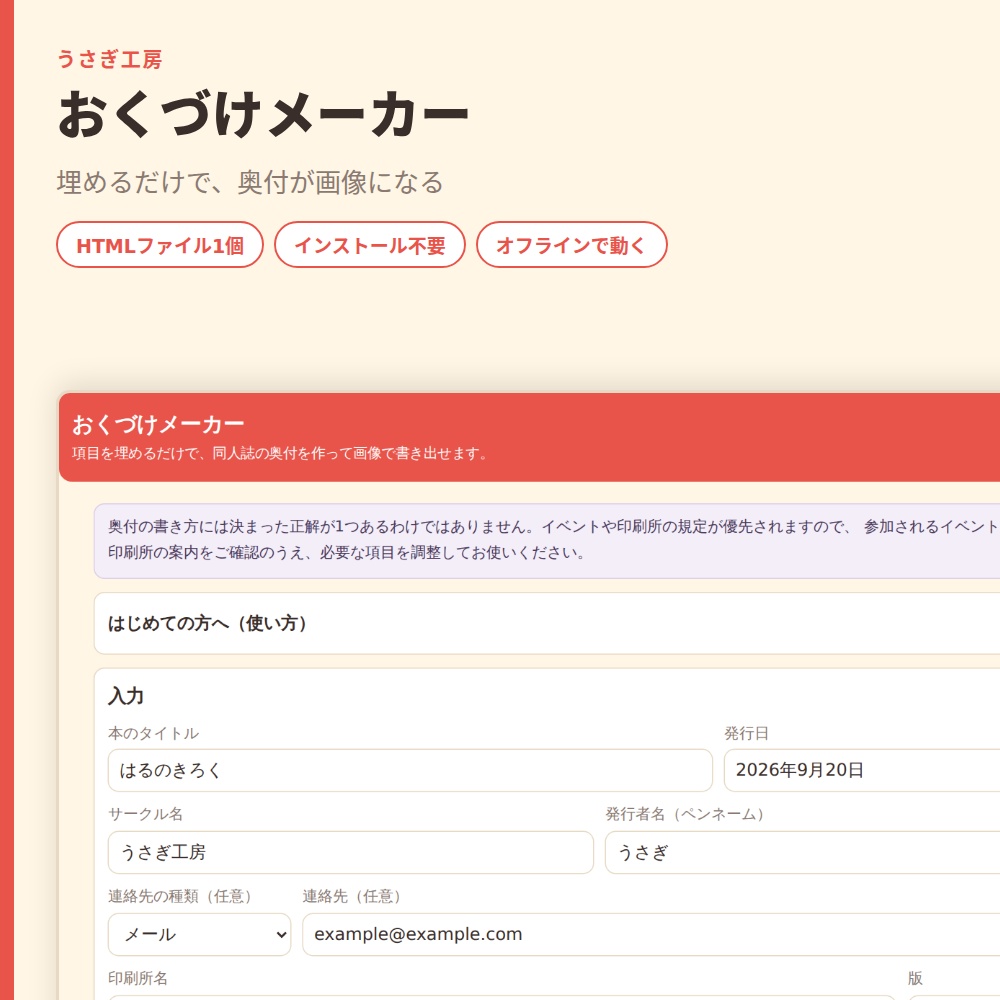Click the 版 label

pos(915,978)
